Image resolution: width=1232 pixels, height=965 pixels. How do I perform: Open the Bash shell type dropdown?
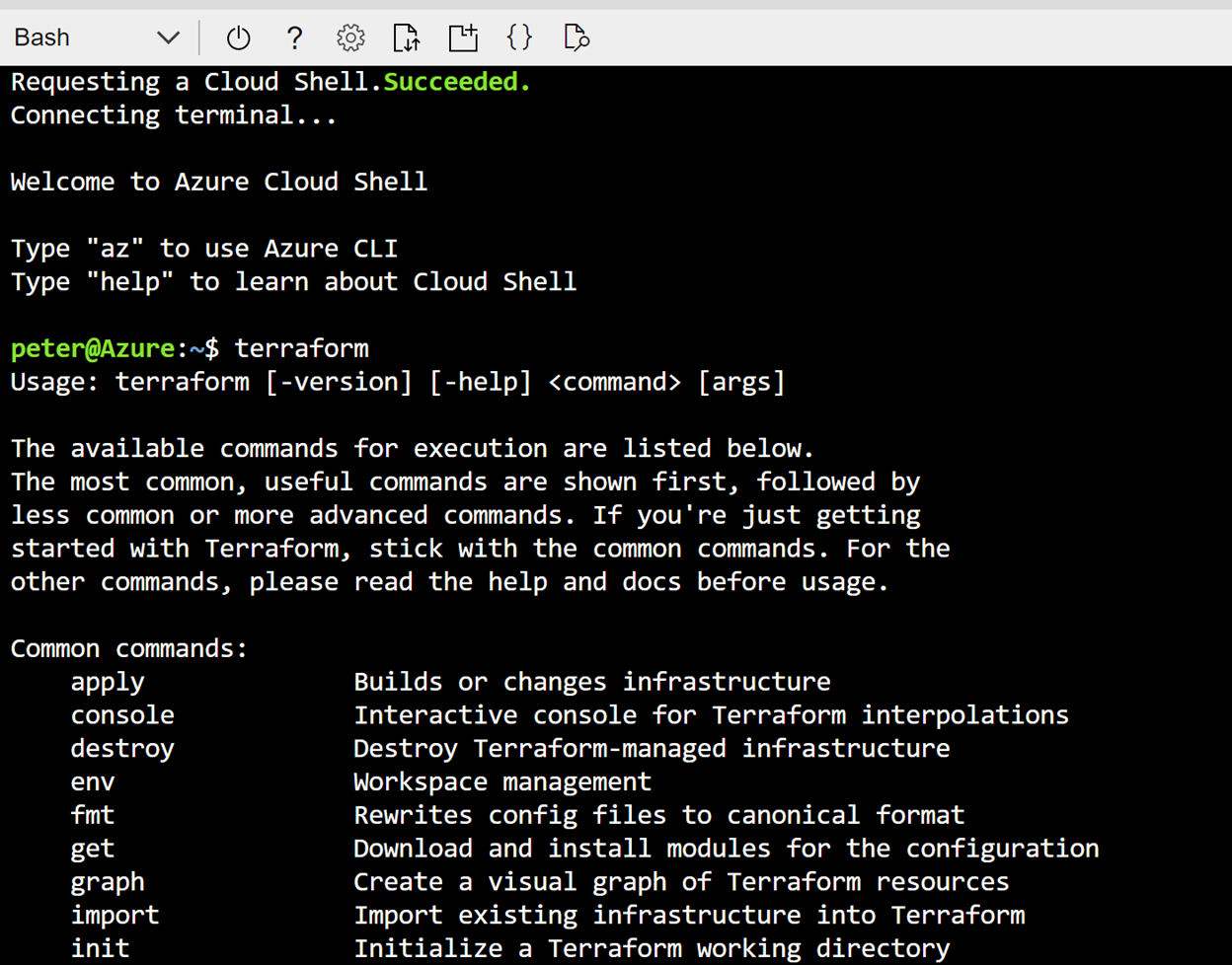click(96, 37)
